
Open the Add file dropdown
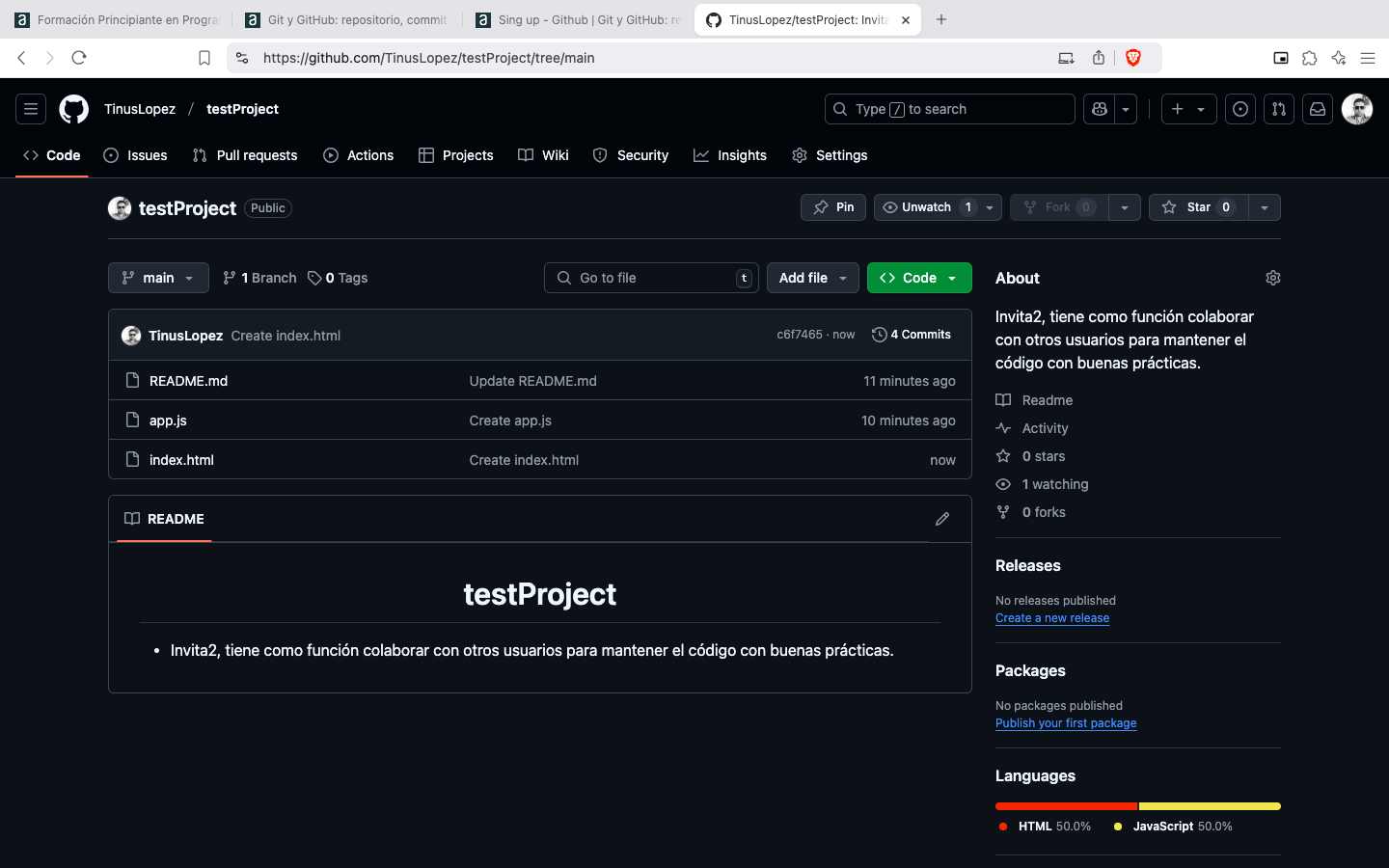pyautogui.click(x=813, y=278)
